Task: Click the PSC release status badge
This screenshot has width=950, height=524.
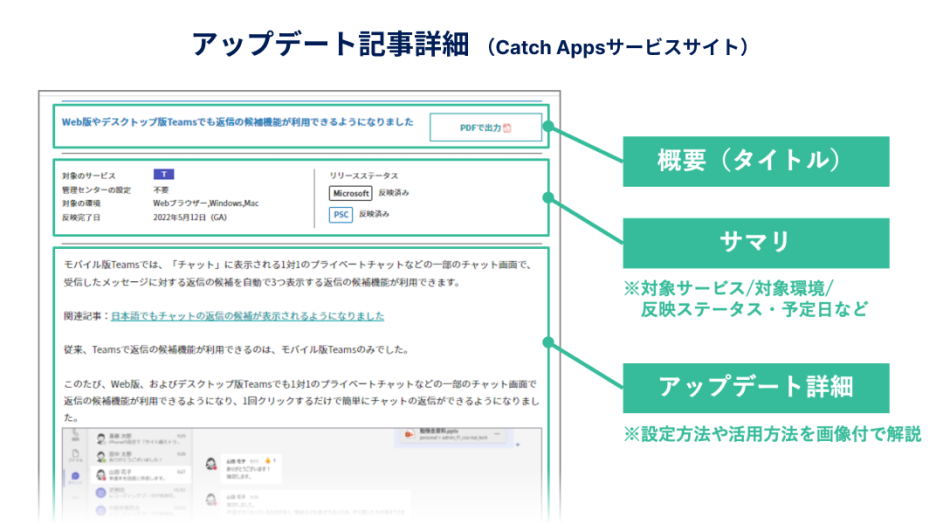Action: 341,214
